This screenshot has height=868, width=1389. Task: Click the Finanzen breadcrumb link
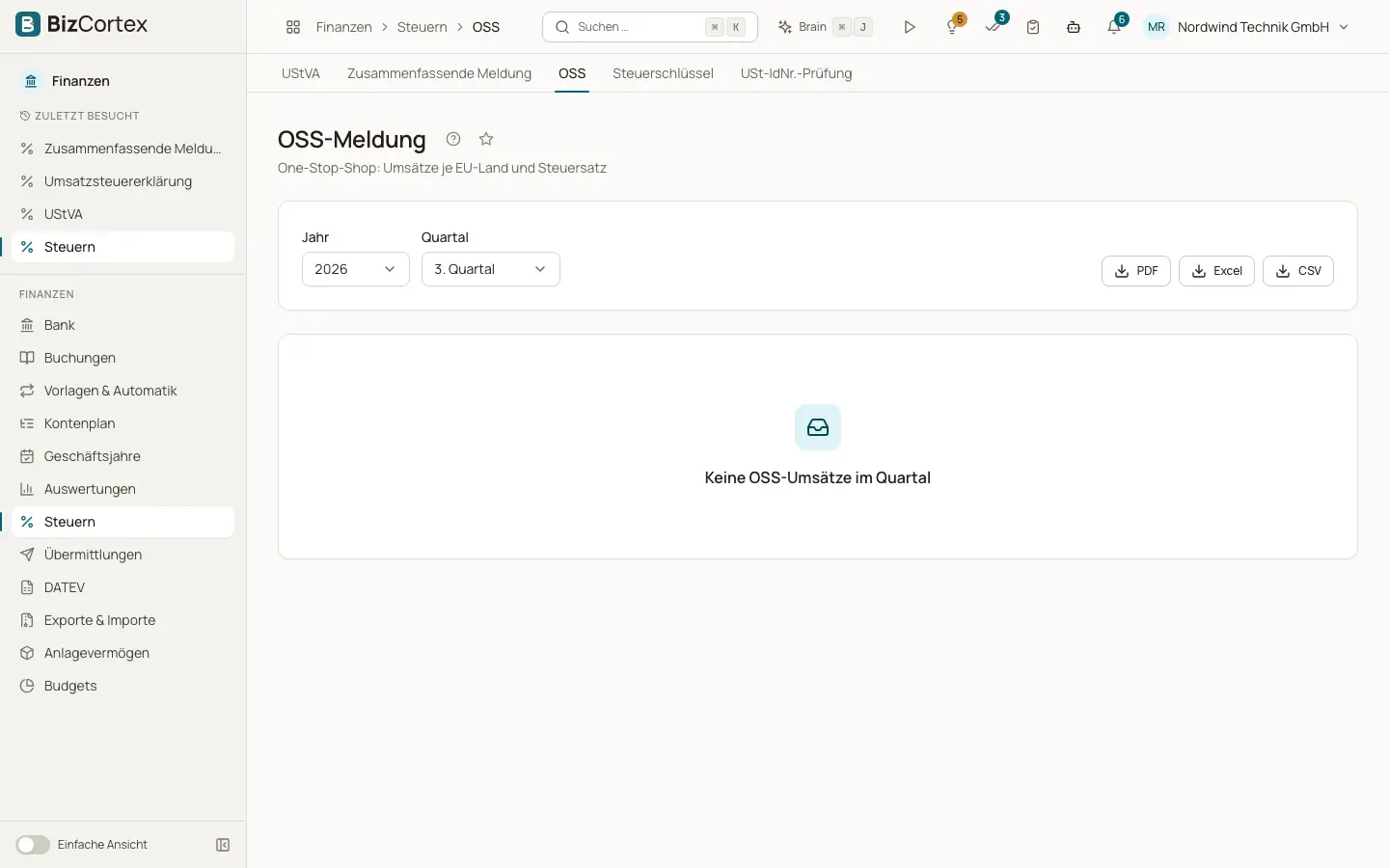coord(344,27)
